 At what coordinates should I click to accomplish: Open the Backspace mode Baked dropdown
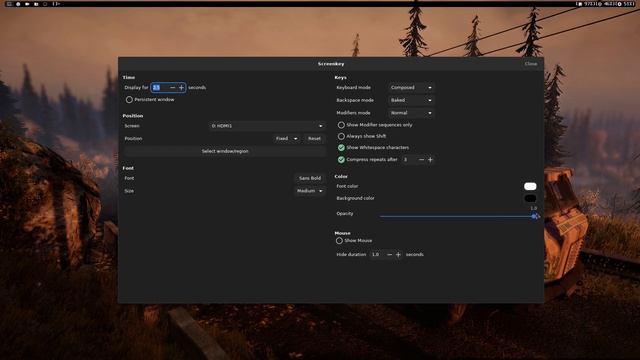tap(411, 100)
